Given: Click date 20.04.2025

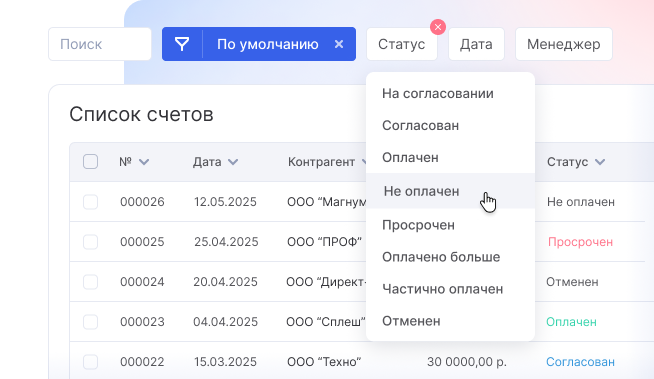Looking at the screenshot, I should coord(225,282).
